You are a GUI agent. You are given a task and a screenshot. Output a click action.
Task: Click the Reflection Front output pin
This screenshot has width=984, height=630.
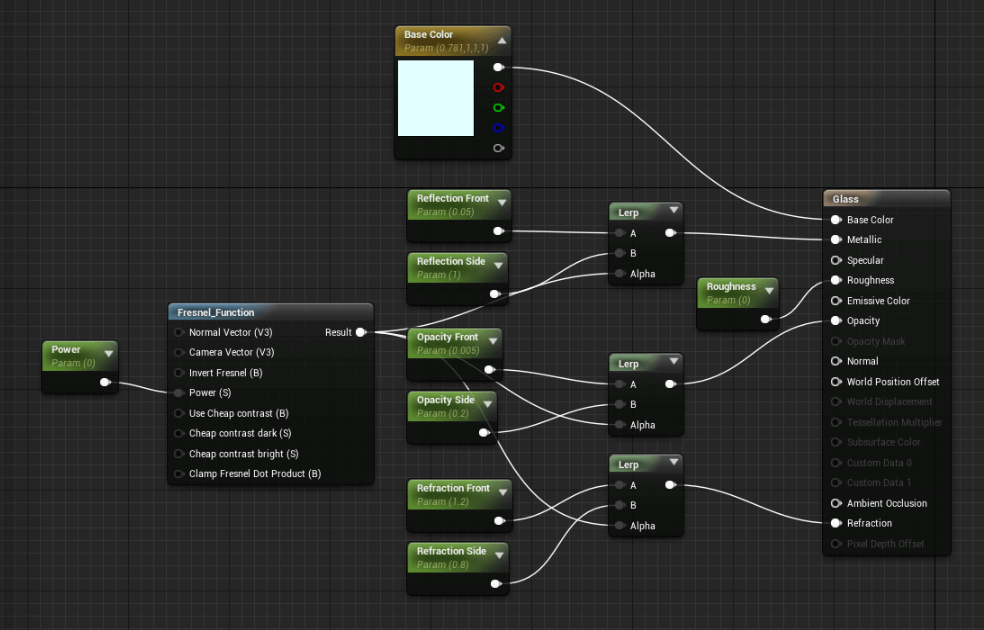click(498, 231)
